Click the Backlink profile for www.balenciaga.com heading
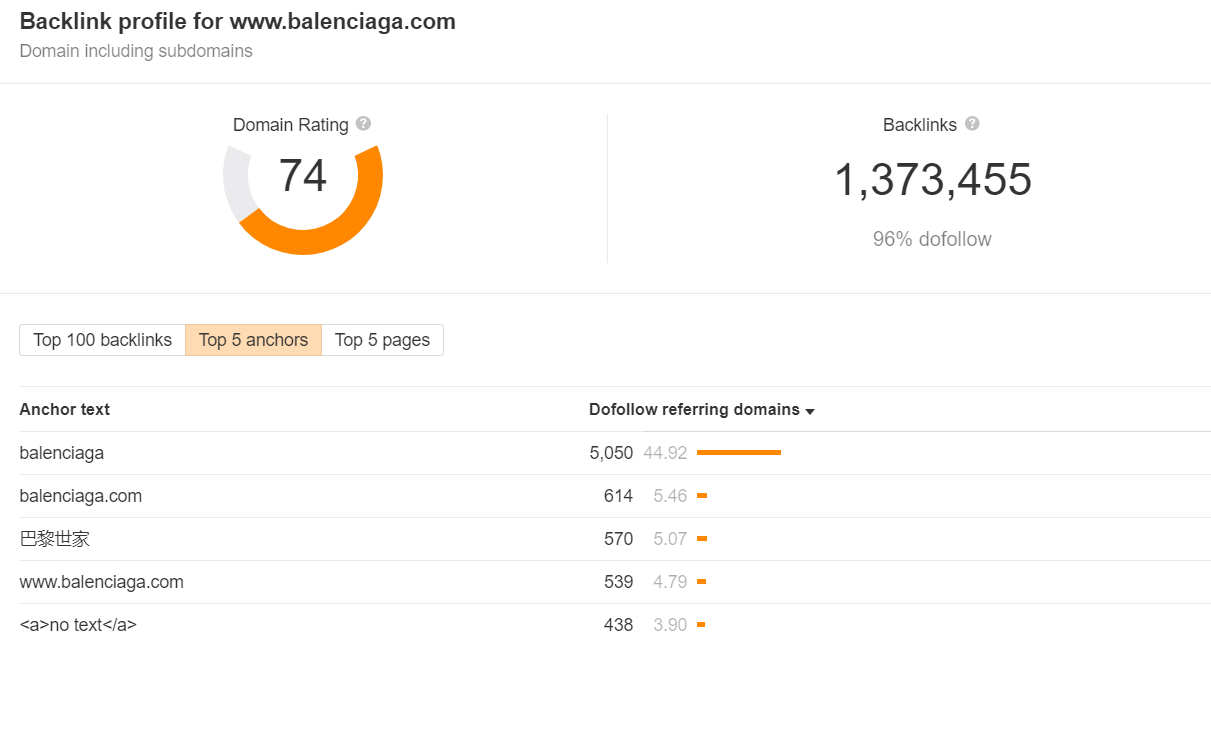This screenshot has height=743, width=1211. [238, 21]
